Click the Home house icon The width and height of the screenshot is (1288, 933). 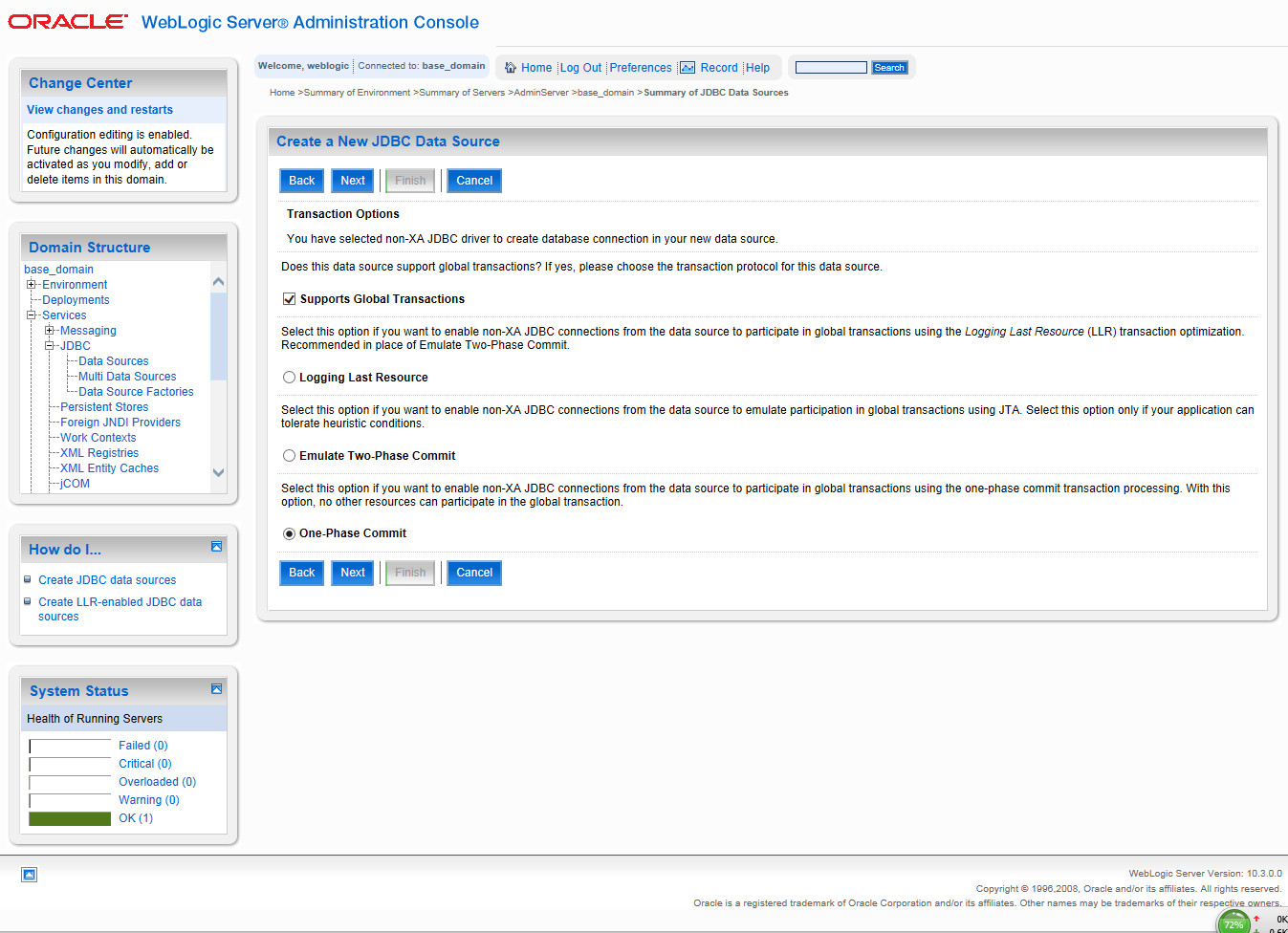pos(511,68)
